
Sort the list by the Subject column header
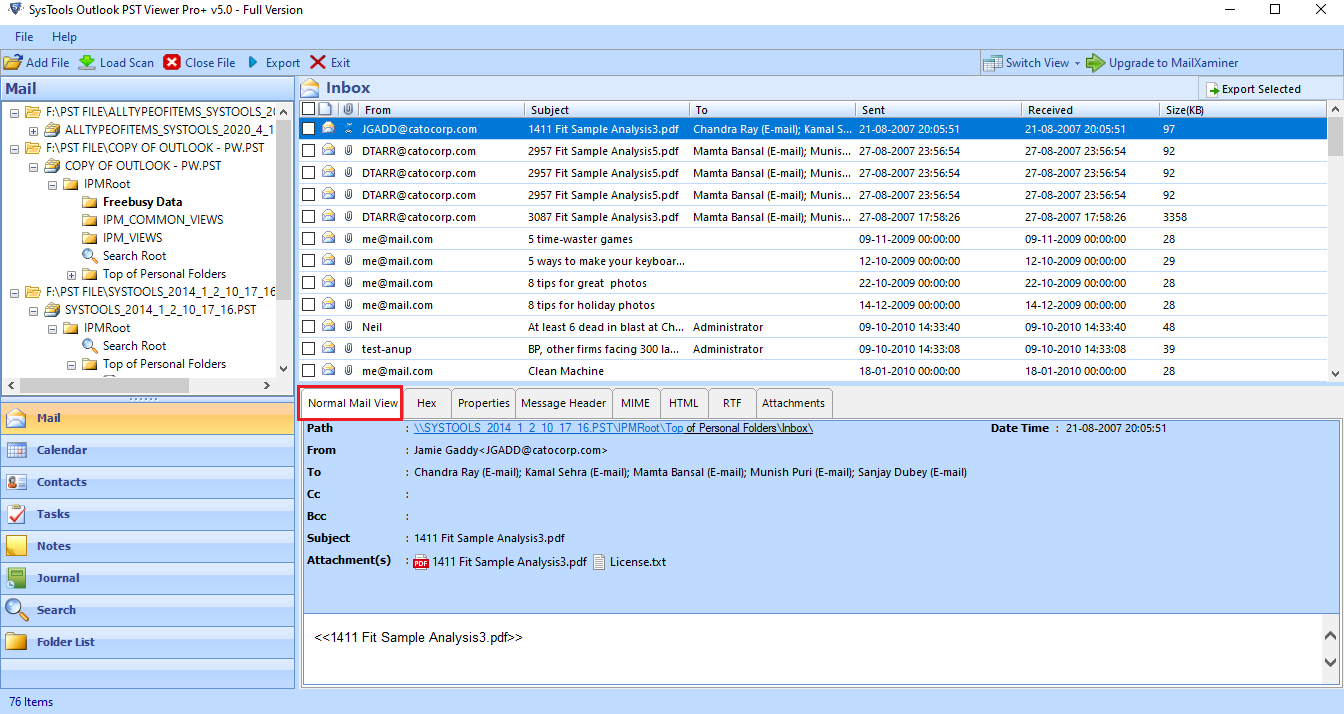pyautogui.click(x=607, y=110)
